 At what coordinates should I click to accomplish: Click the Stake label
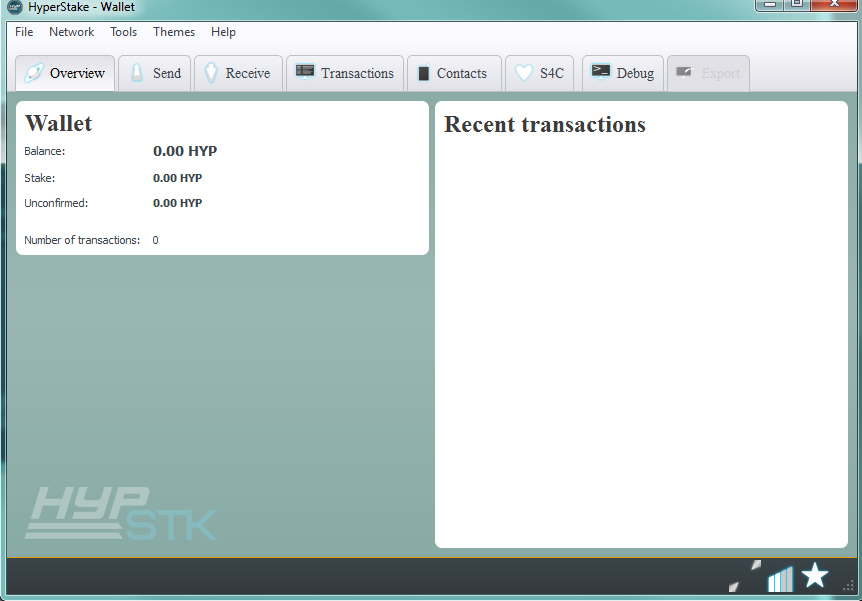40,178
